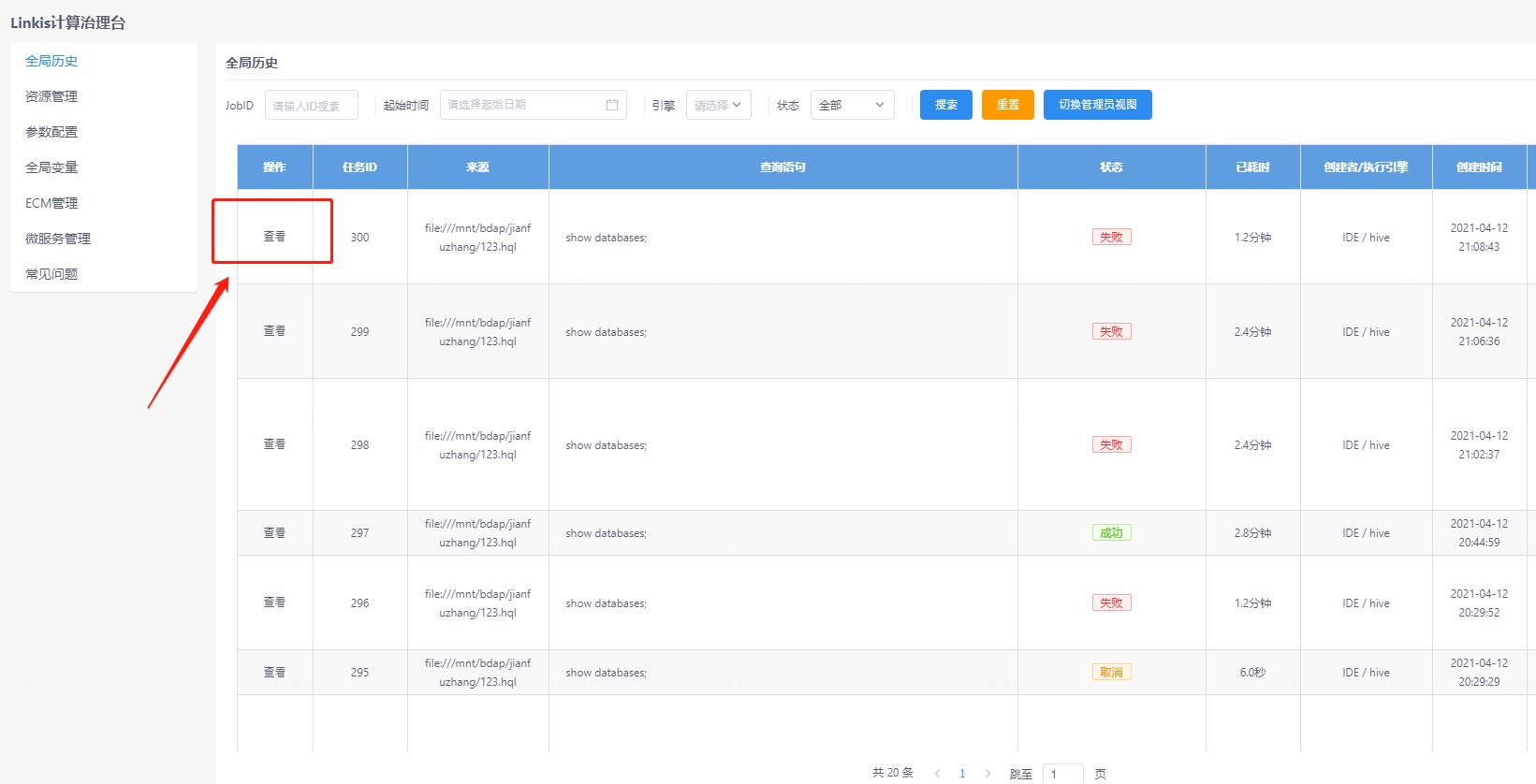Click 查看 for successful task 297
1536x784 pixels.
coord(274,533)
